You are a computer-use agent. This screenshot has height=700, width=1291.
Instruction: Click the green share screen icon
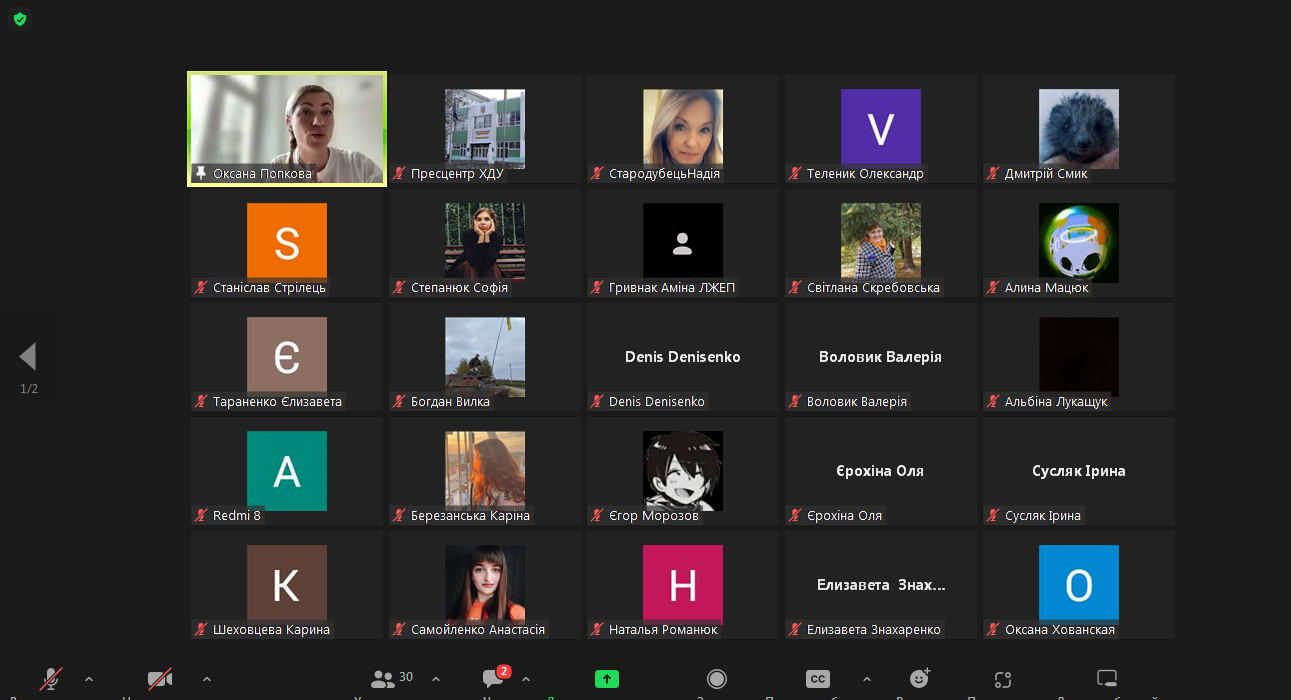pyautogui.click(x=607, y=679)
